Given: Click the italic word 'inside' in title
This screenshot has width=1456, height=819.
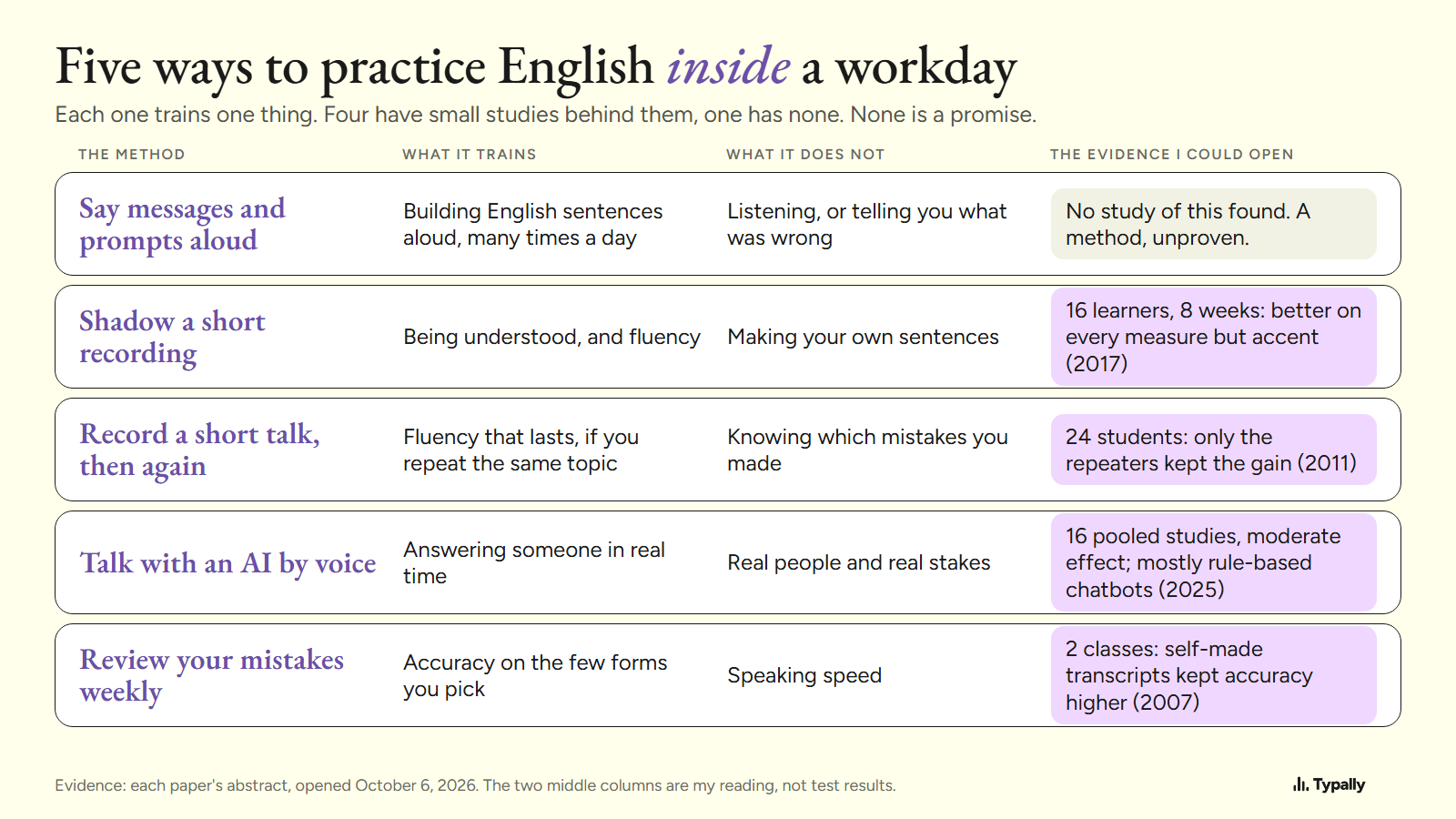Looking at the screenshot, I should click(728, 66).
